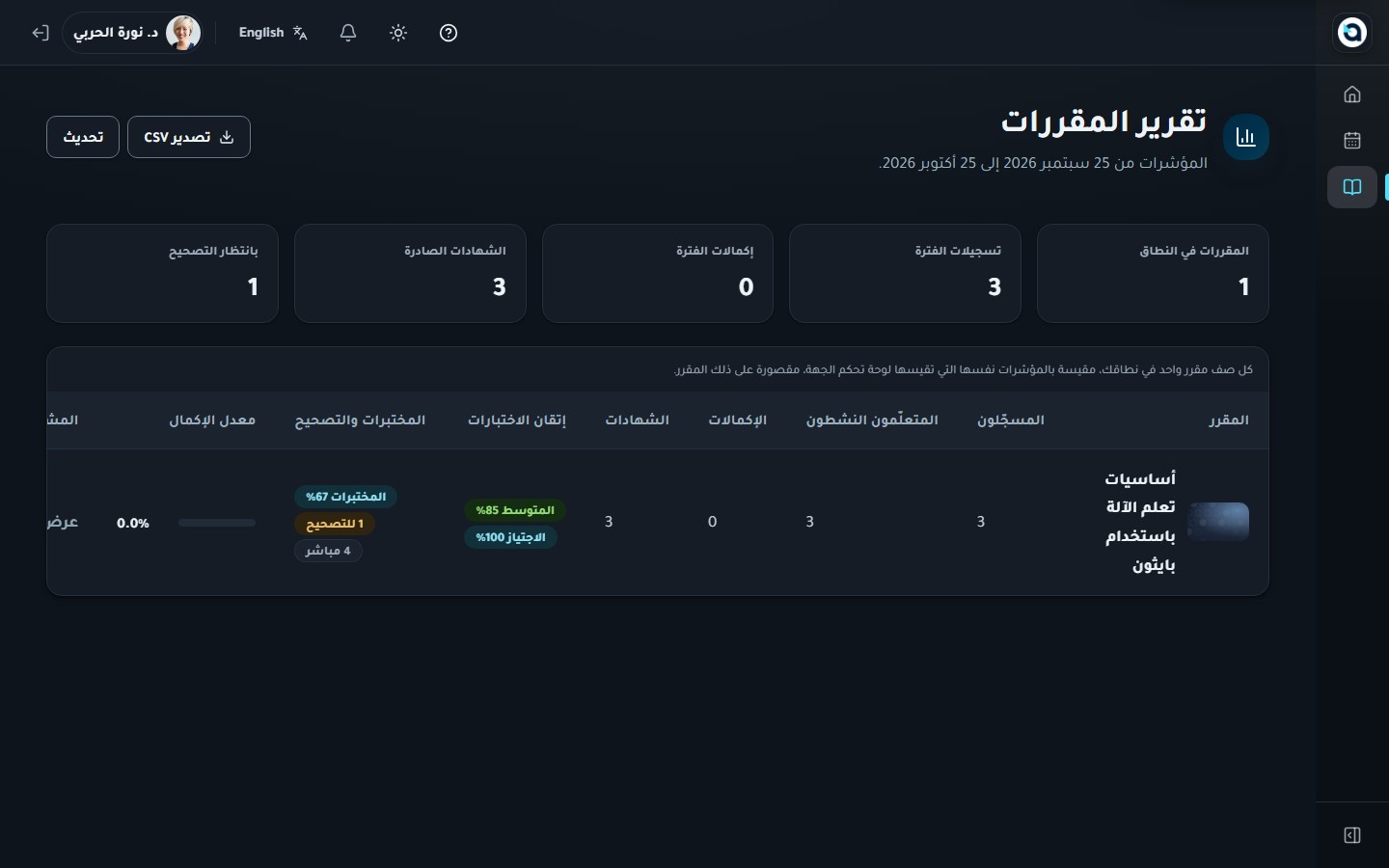The width and height of the screenshot is (1389, 868).
Task: Click the الإكمالات column header
Action: click(x=738, y=420)
